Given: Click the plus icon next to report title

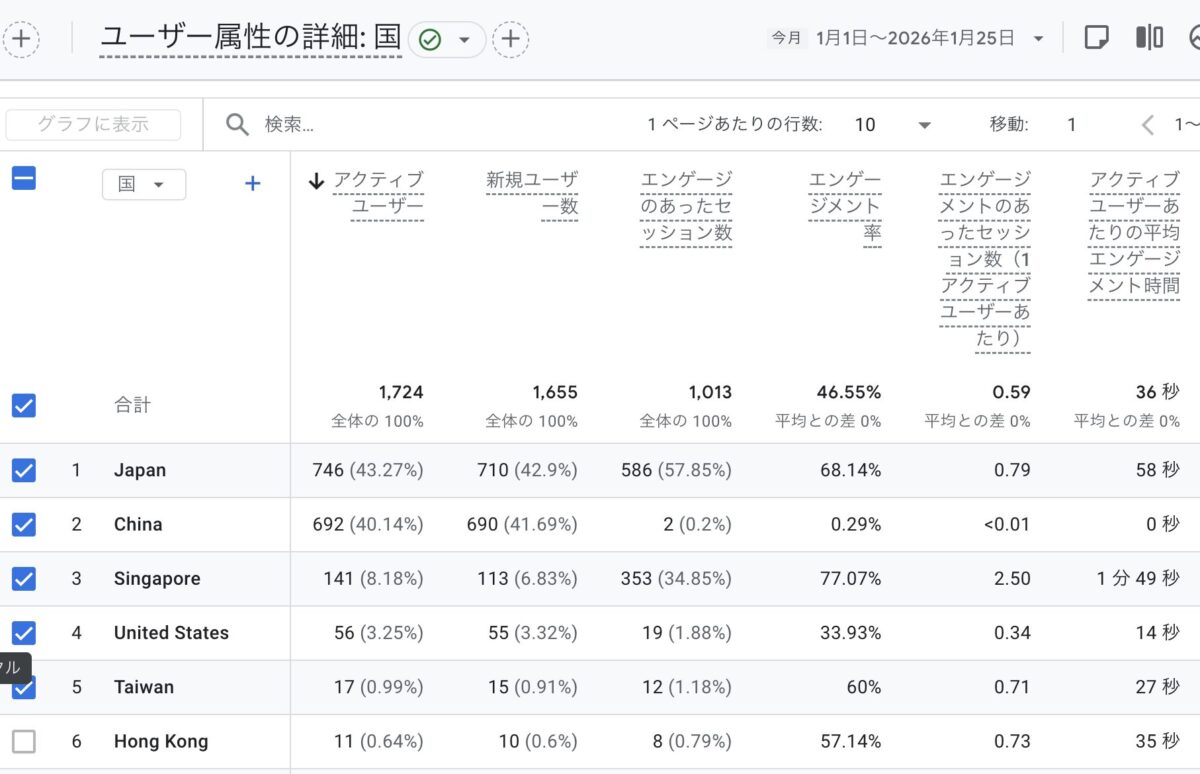Looking at the screenshot, I should [510, 39].
